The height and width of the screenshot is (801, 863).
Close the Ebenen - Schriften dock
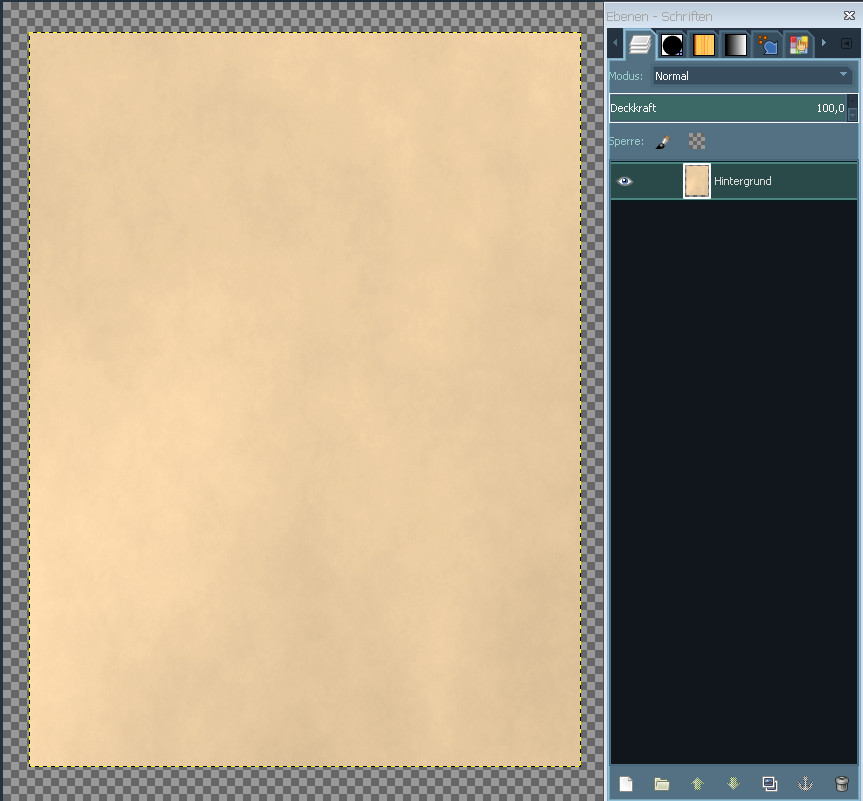tap(849, 16)
